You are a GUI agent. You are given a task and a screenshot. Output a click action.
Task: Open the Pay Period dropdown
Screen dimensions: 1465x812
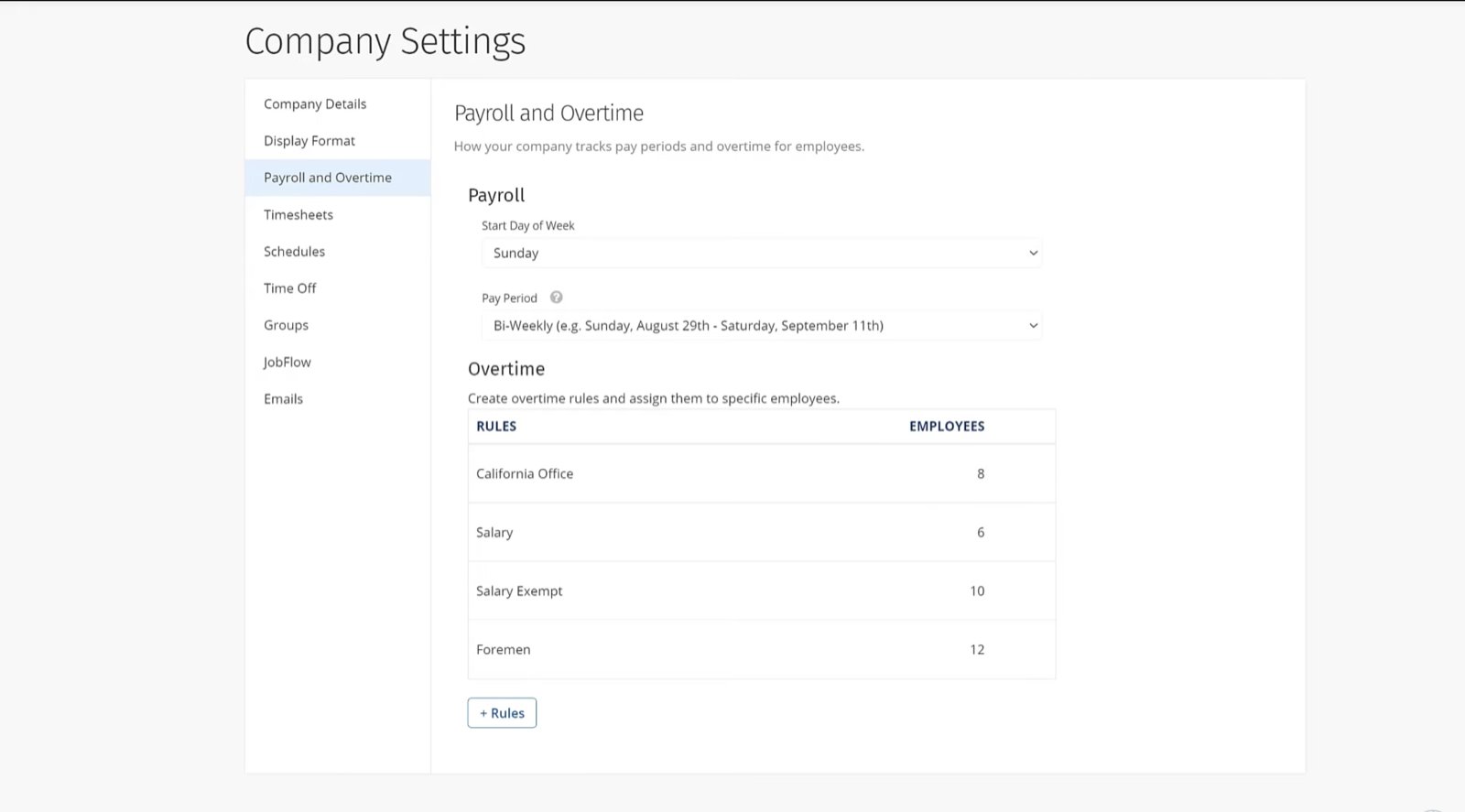click(x=762, y=326)
